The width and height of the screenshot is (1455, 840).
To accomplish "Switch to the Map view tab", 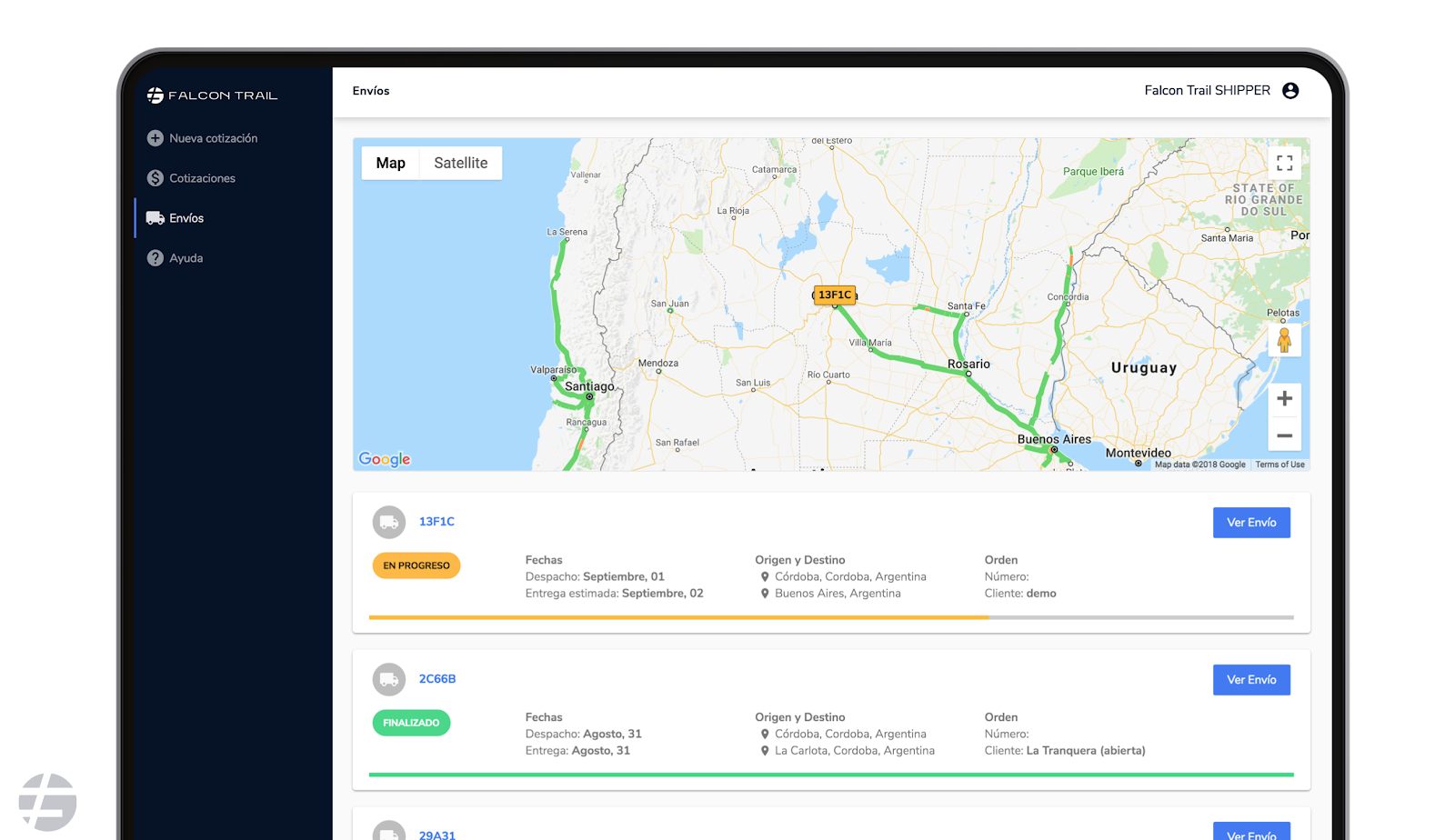I will click(x=390, y=163).
